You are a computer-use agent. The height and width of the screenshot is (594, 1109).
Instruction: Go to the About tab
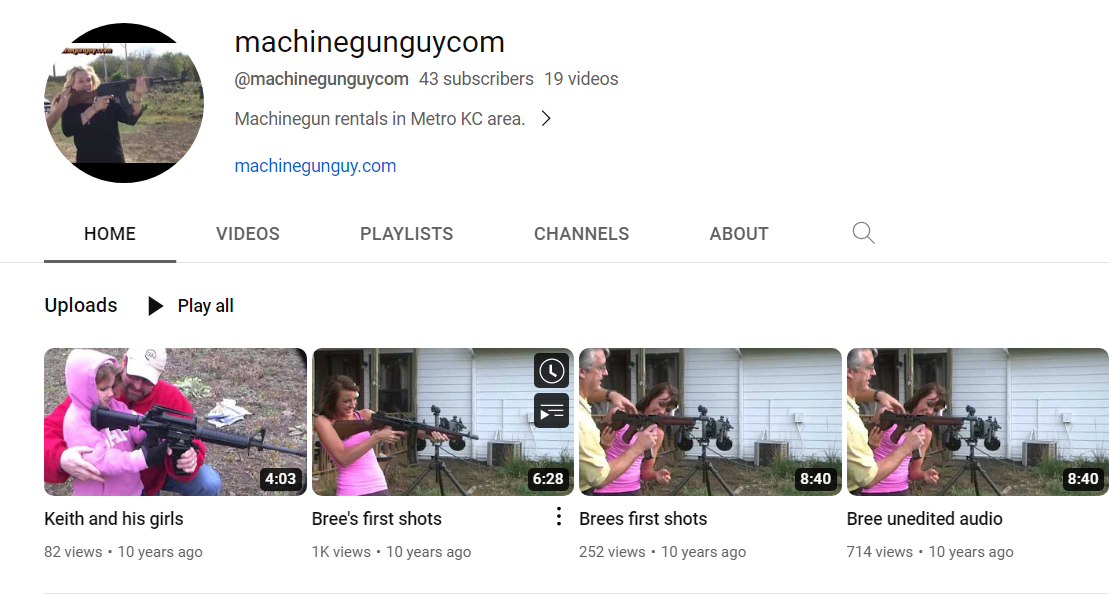(739, 234)
